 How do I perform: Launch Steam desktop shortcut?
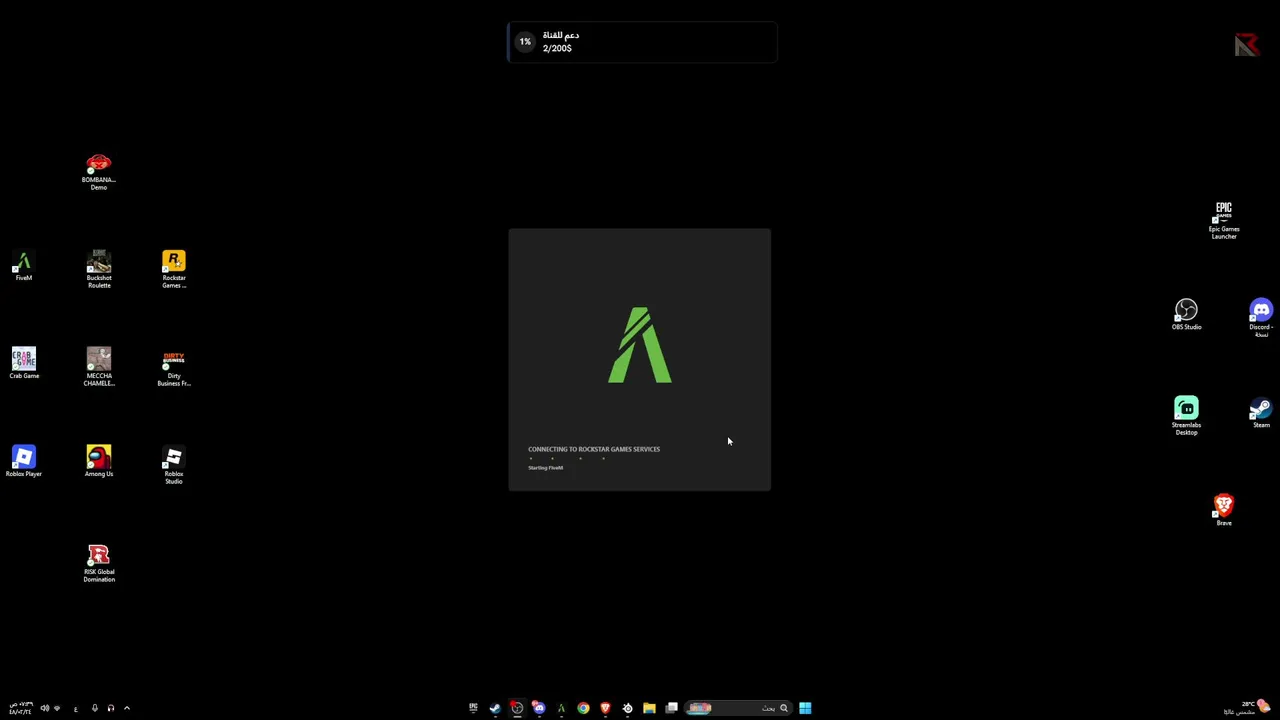[x=1261, y=413]
